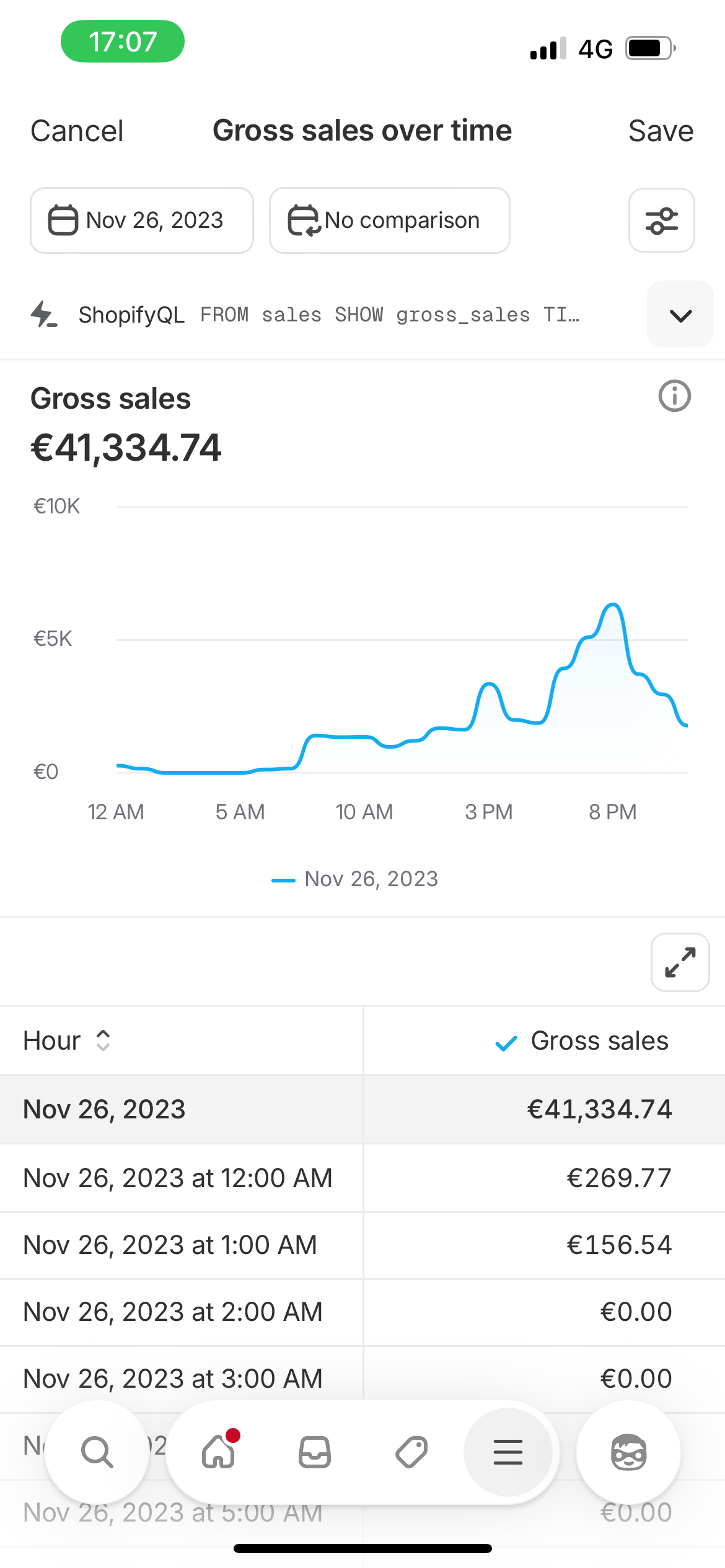The width and height of the screenshot is (725, 1568).
Task: Tap the chart peak near 8 PM
Action: (613, 605)
